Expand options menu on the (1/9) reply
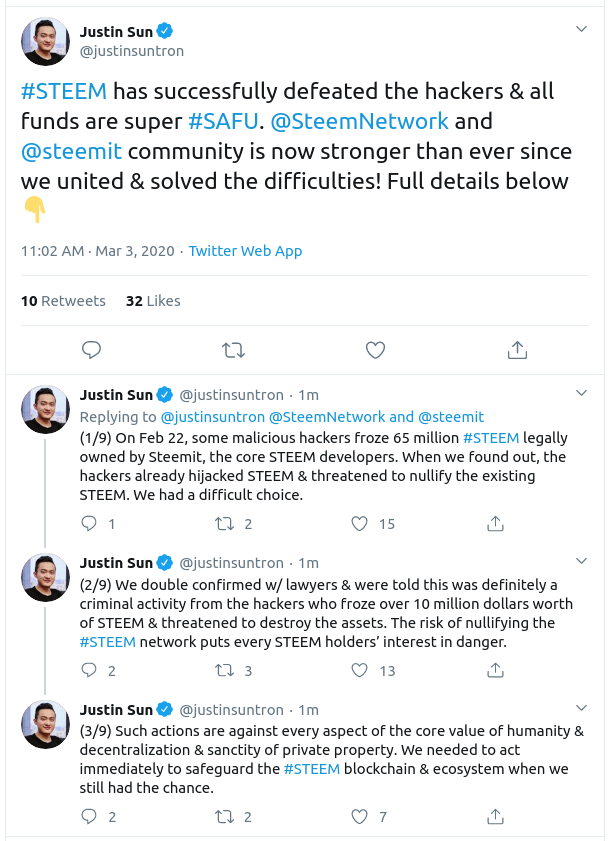This screenshot has height=841, width=609. [x=584, y=394]
